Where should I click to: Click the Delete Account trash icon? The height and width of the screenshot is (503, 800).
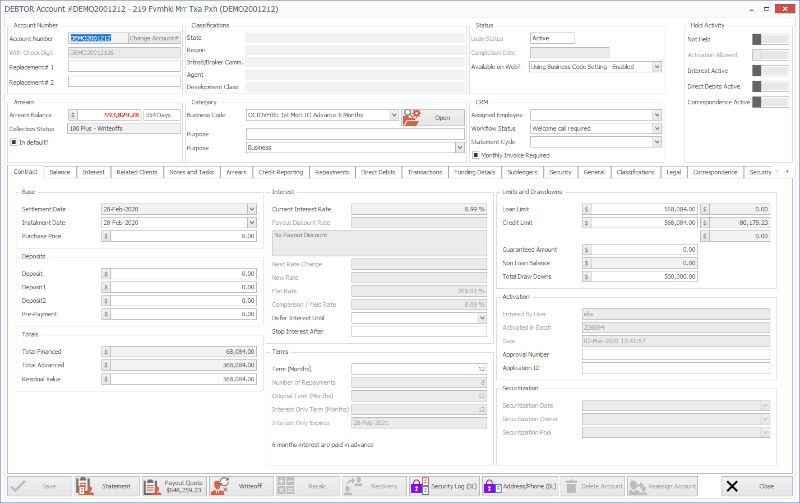[571, 486]
